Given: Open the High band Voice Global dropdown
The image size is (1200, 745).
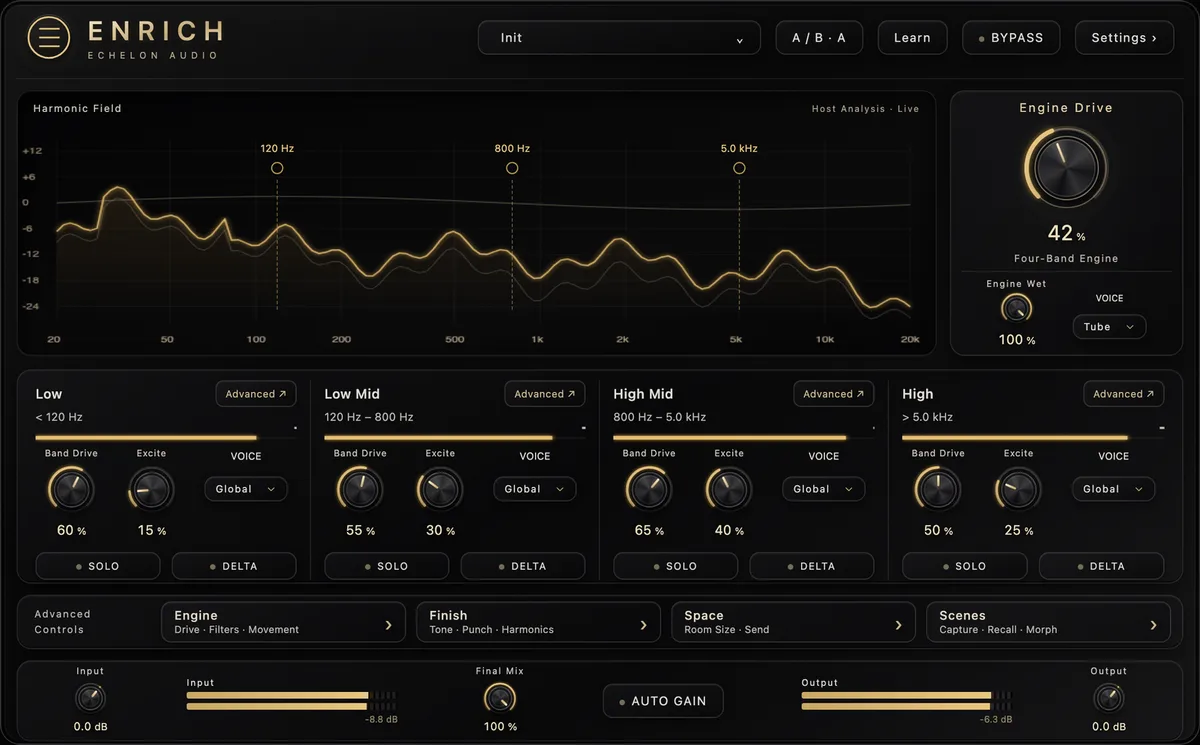Looking at the screenshot, I should pos(1114,489).
